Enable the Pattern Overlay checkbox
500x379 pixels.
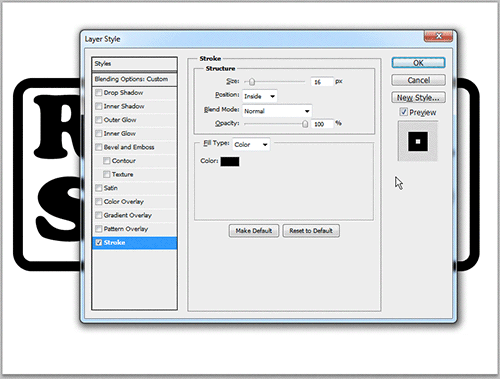[x=99, y=229]
